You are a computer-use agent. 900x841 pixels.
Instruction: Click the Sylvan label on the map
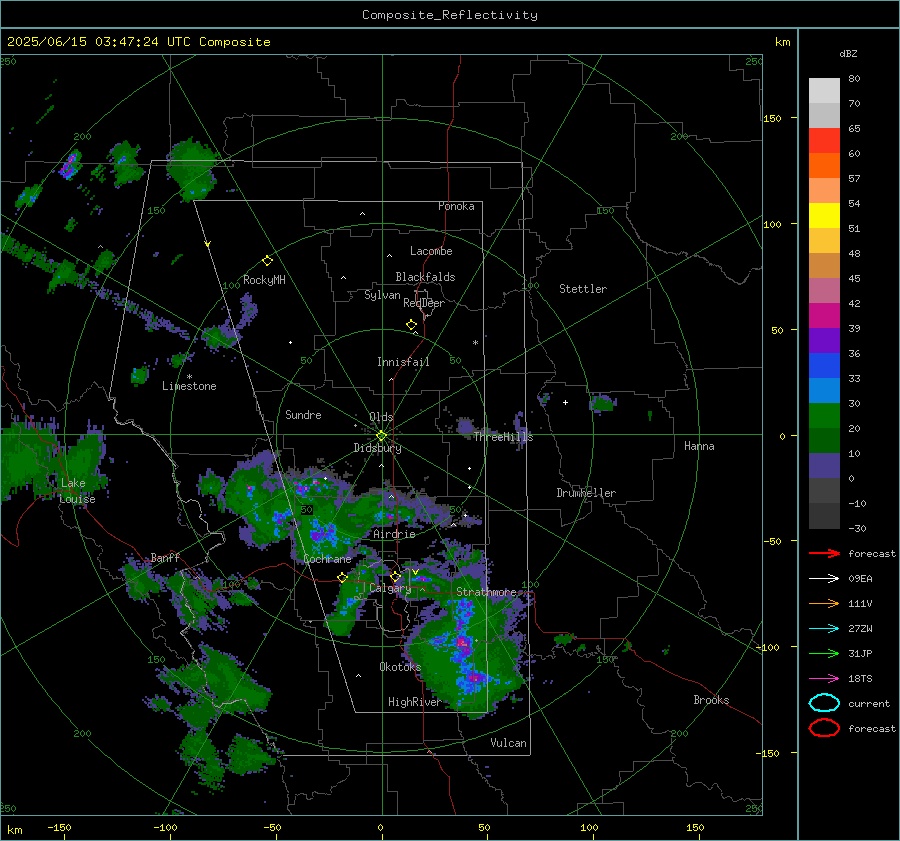coord(382,295)
